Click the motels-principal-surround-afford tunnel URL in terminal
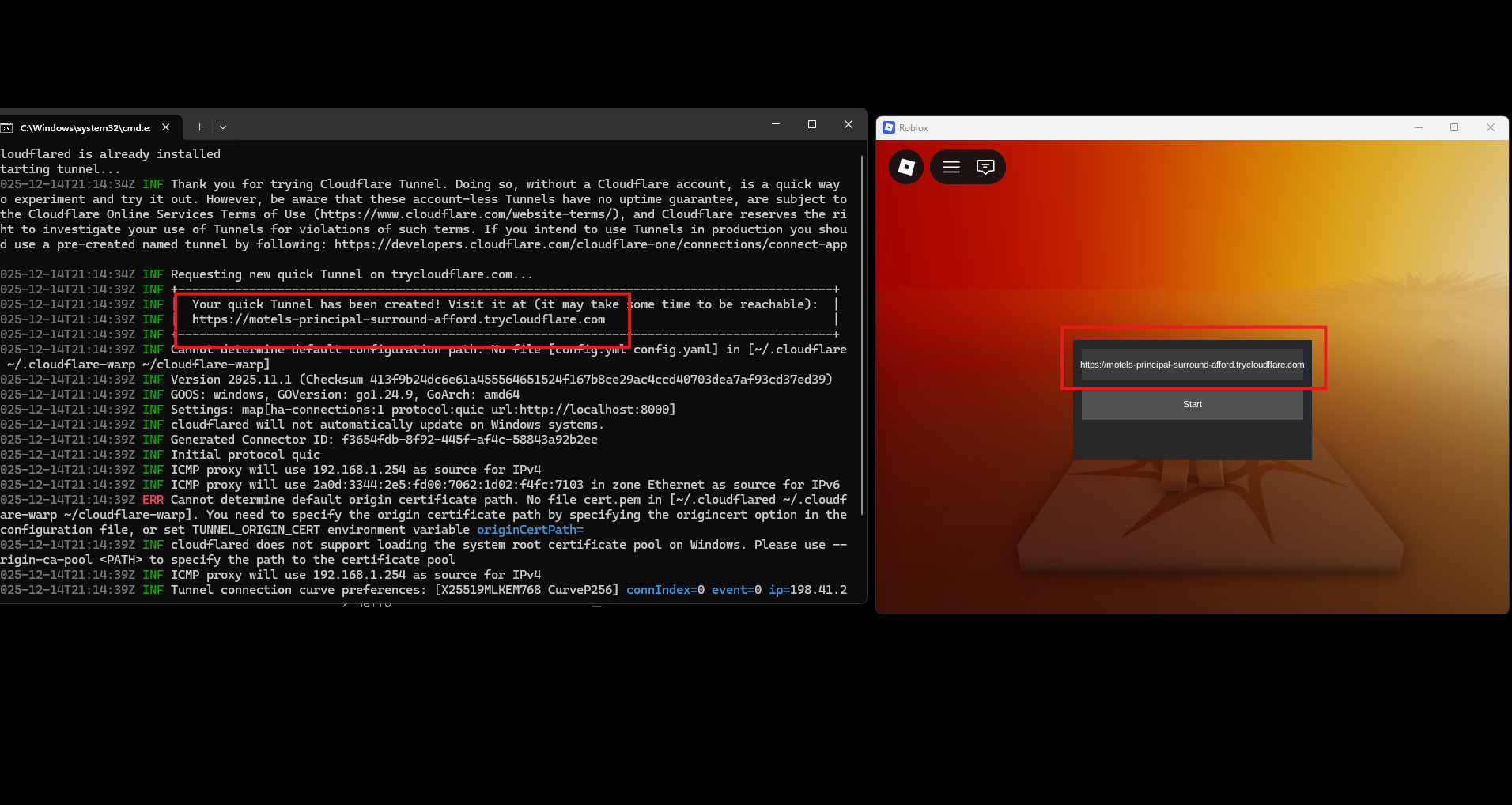This screenshot has width=1512, height=805. [398, 319]
